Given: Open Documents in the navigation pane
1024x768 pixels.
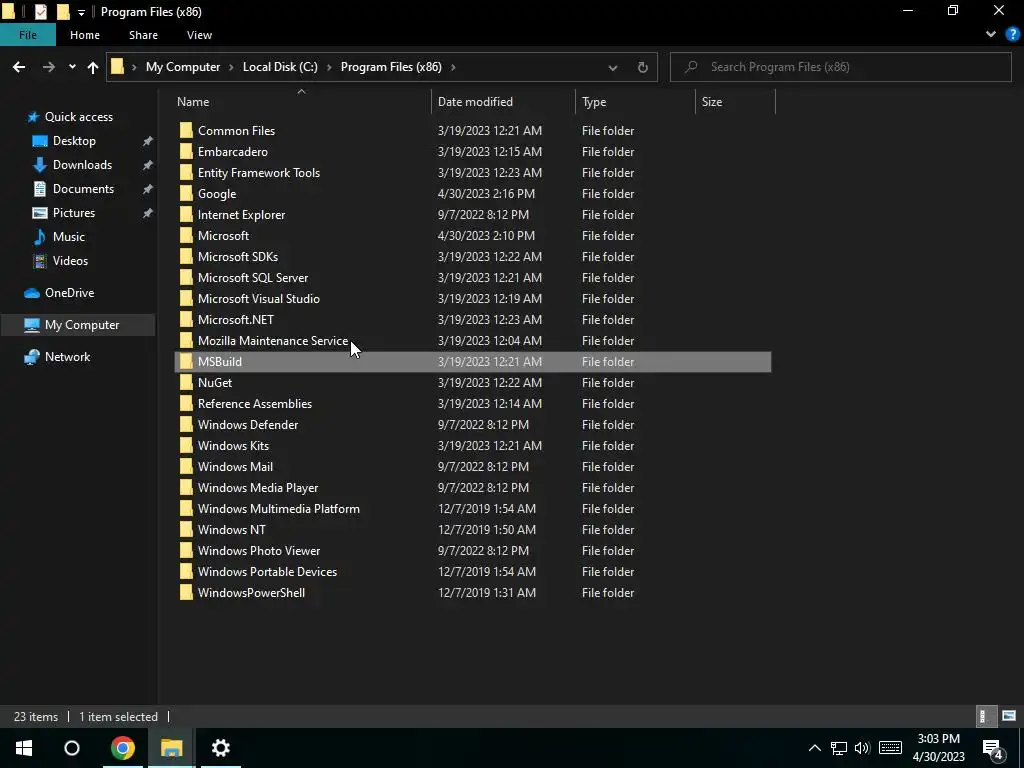Looking at the screenshot, I should (x=83, y=189).
